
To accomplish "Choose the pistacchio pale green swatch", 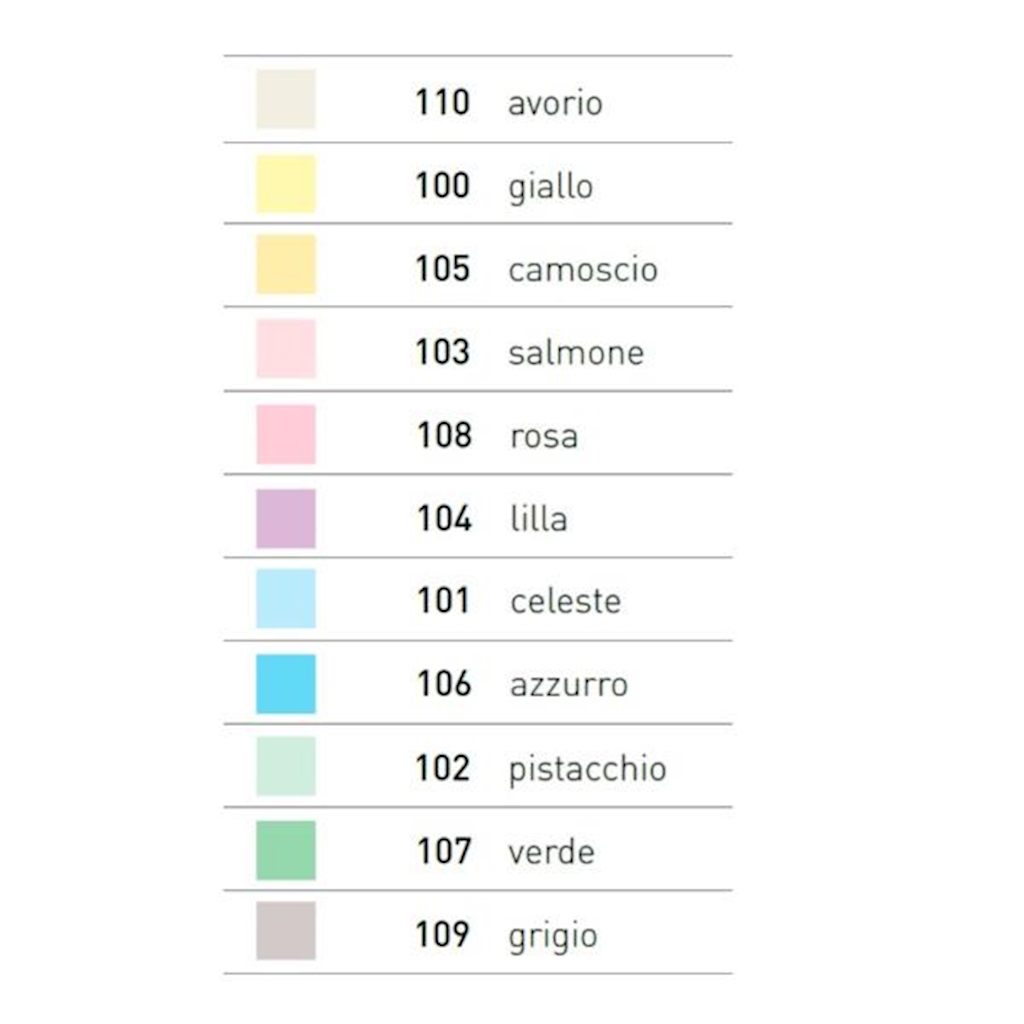I will 286,766.
